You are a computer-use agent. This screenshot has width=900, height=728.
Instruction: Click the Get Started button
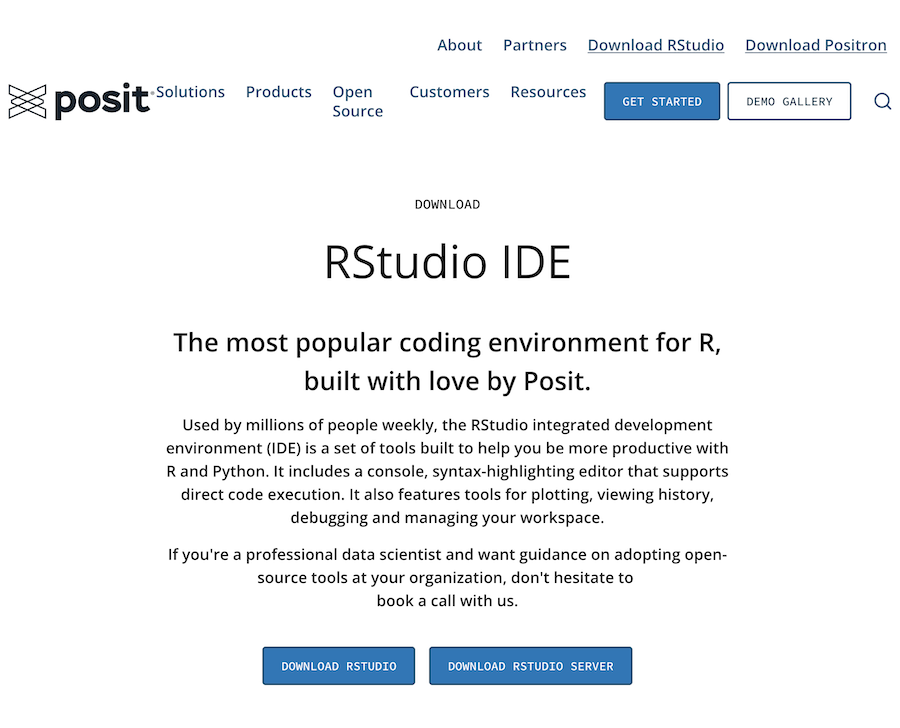click(x=662, y=101)
